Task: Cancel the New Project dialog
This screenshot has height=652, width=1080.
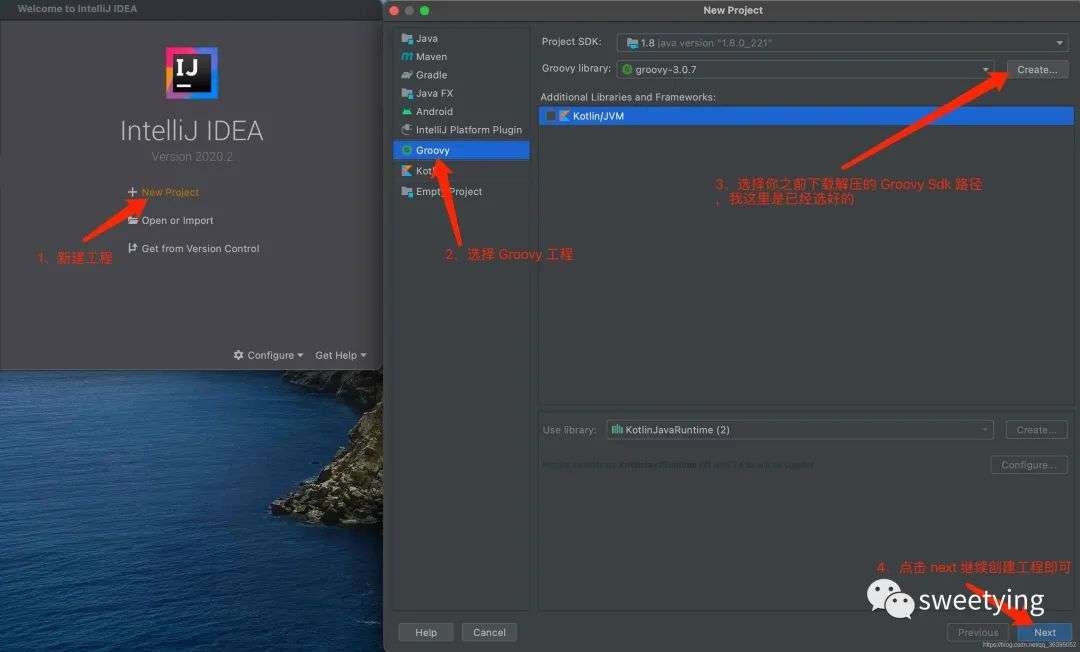Action: [489, 632]
